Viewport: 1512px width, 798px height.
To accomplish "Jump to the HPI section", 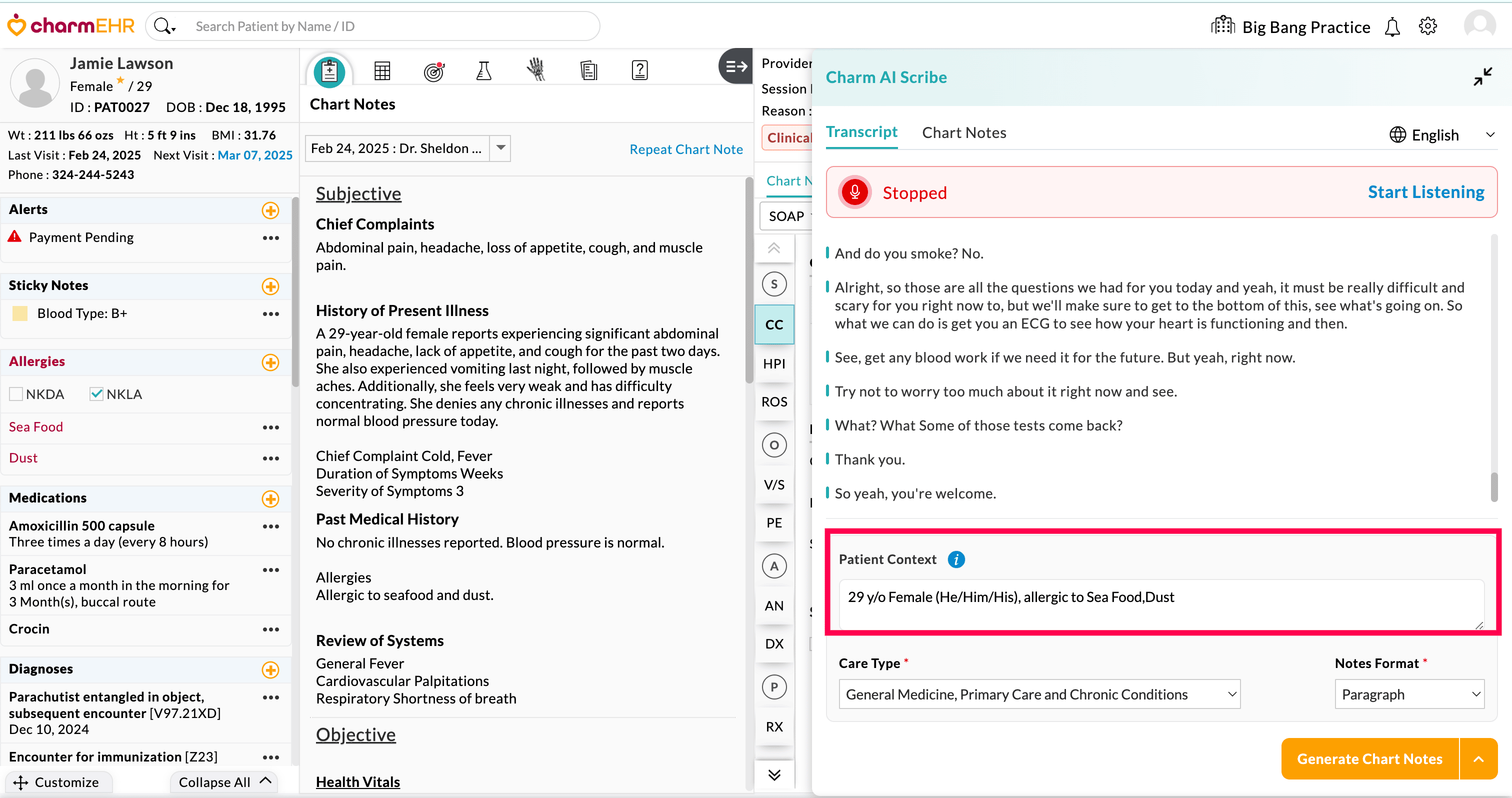I will 773,364.
